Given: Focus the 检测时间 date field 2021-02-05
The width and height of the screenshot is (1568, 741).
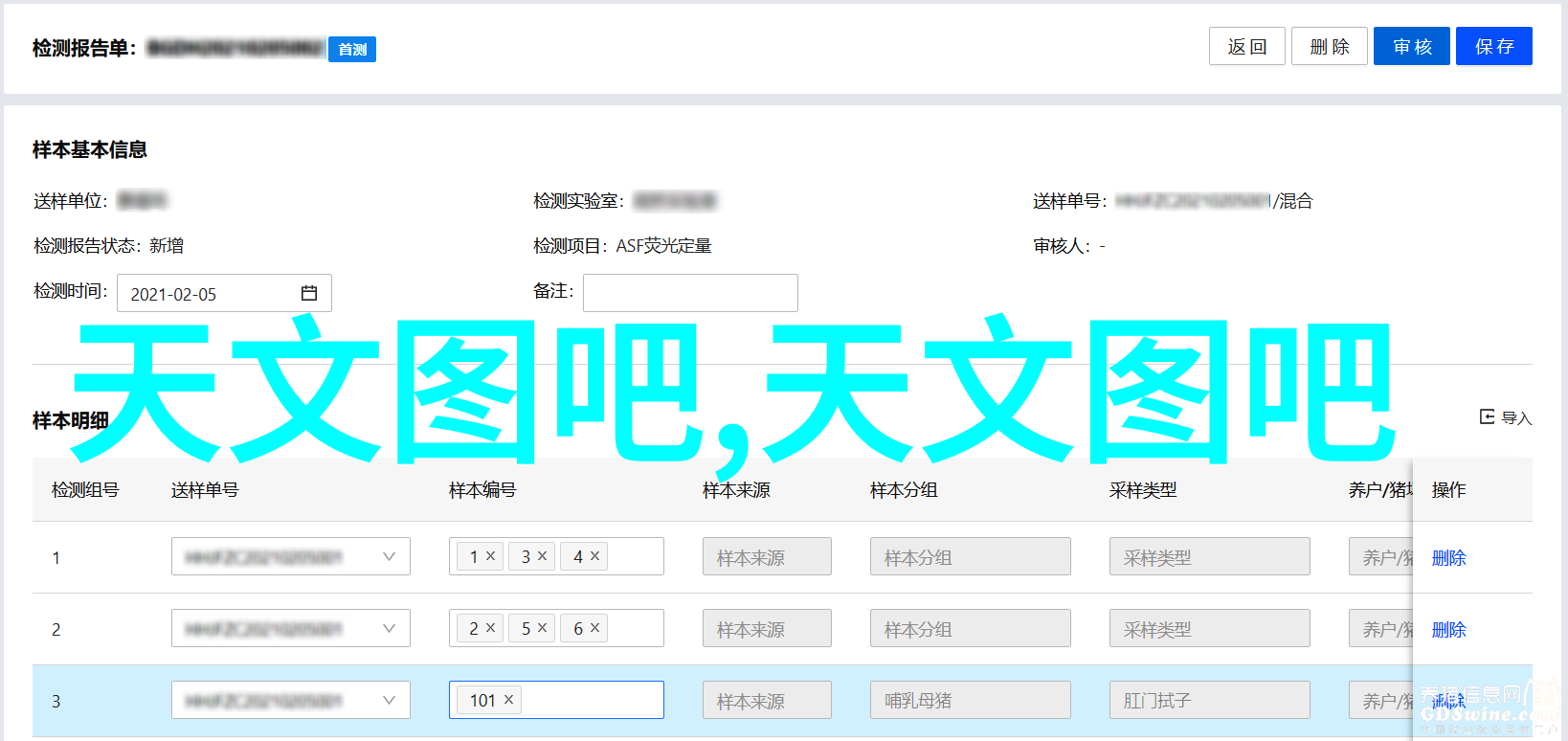Looking at the screenshot, I should (224, 293).
